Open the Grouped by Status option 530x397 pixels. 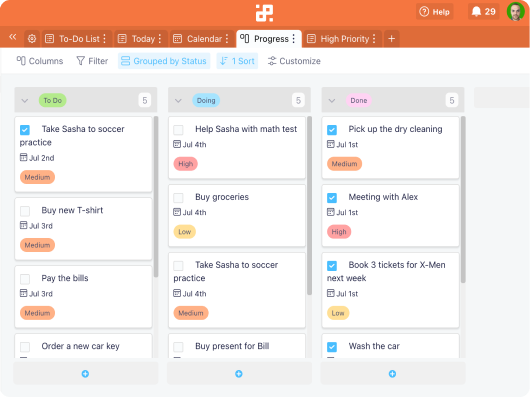[x=164, y=61]
